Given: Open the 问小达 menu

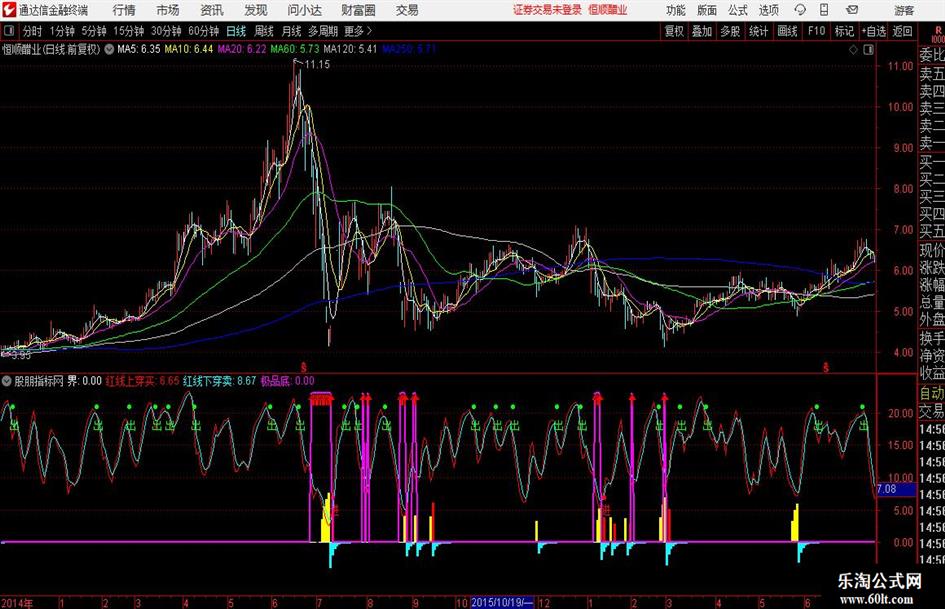Looking at the screenshot, I should [x=304, y=10].
